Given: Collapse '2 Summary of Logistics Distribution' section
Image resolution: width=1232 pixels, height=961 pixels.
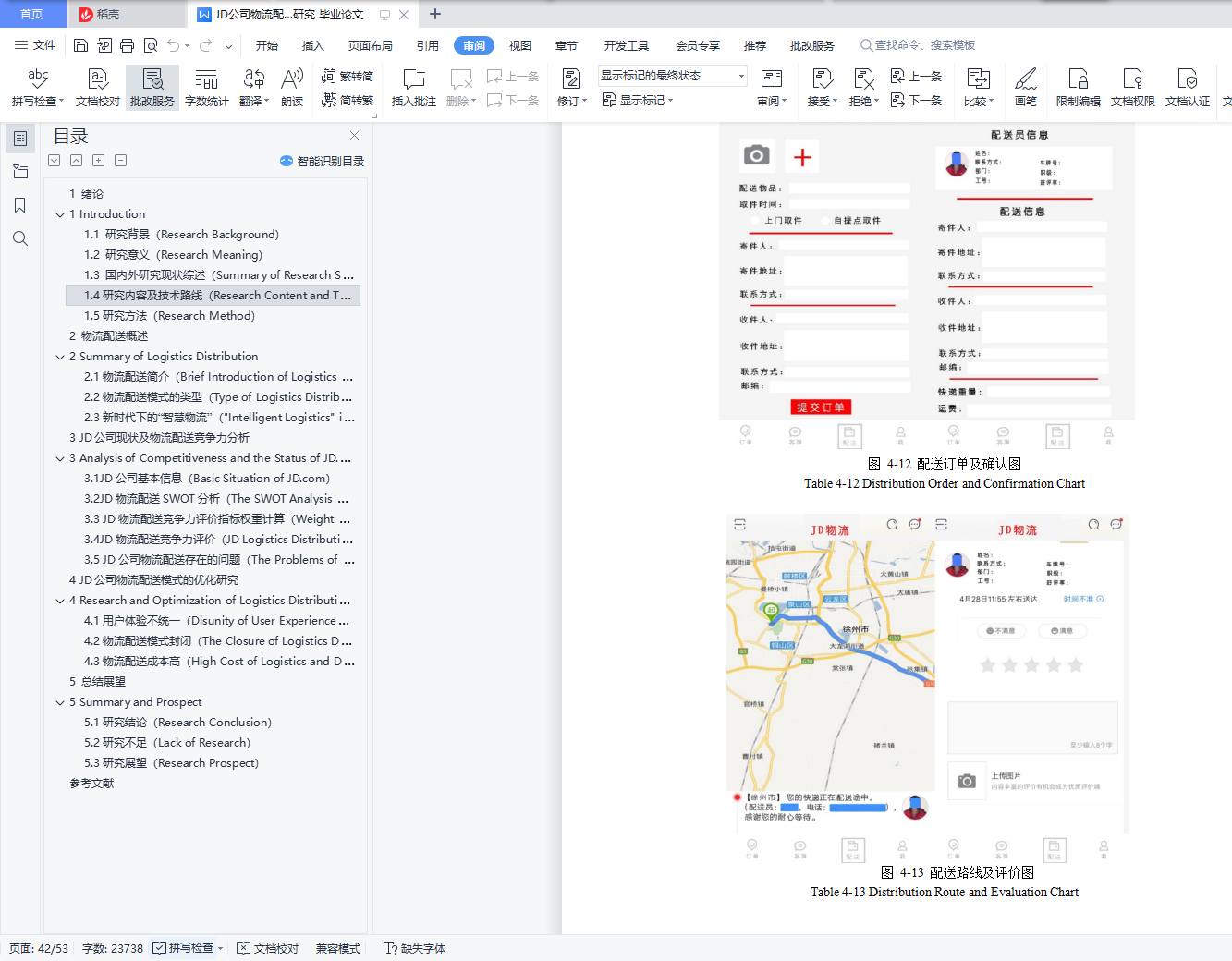Looking at the screenshot, I should coord(60,357).
